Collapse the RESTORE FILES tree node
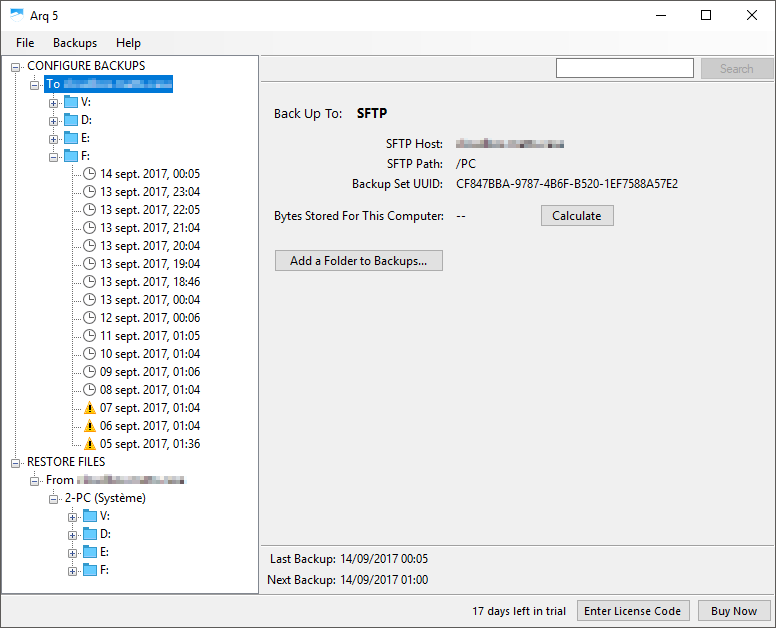This screenshot has height=628, width=776. [16, 463]
